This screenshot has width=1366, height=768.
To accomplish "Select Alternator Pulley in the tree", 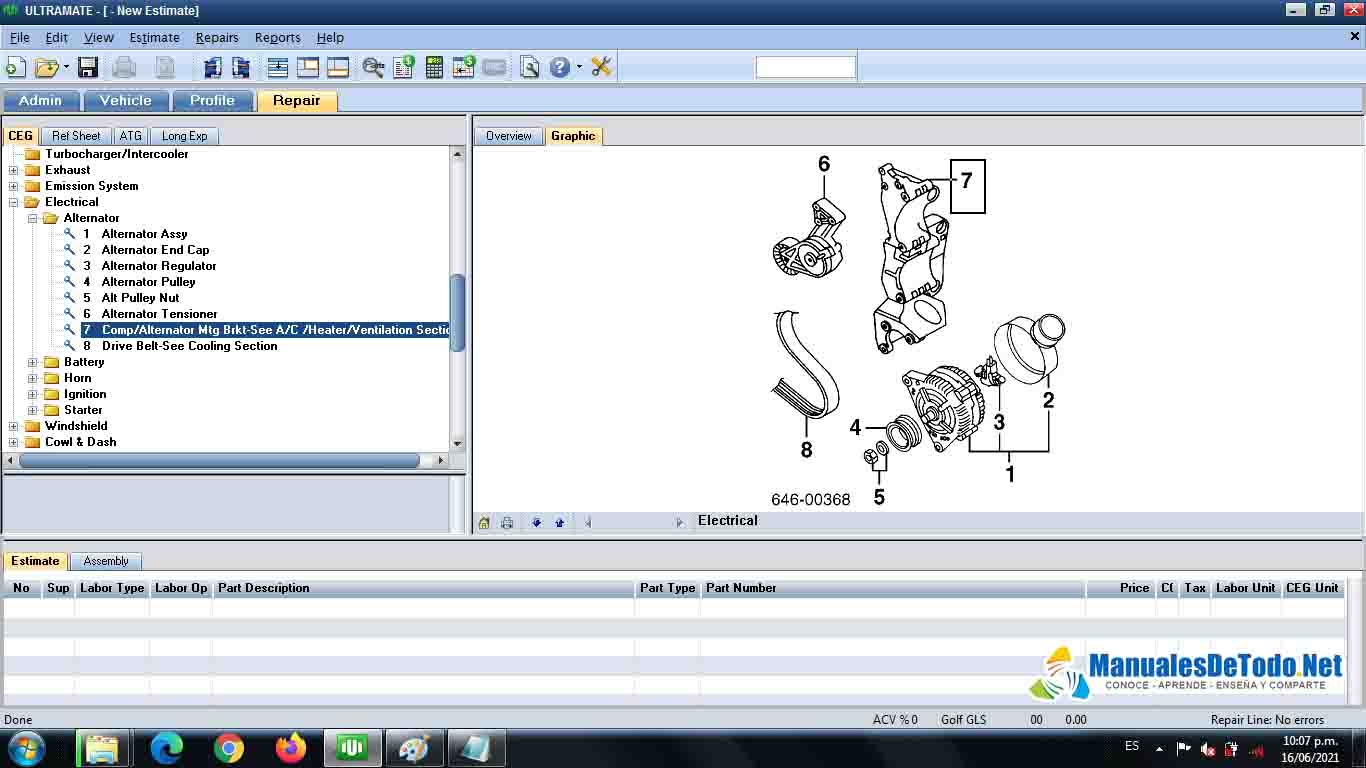I will [148, 282].
